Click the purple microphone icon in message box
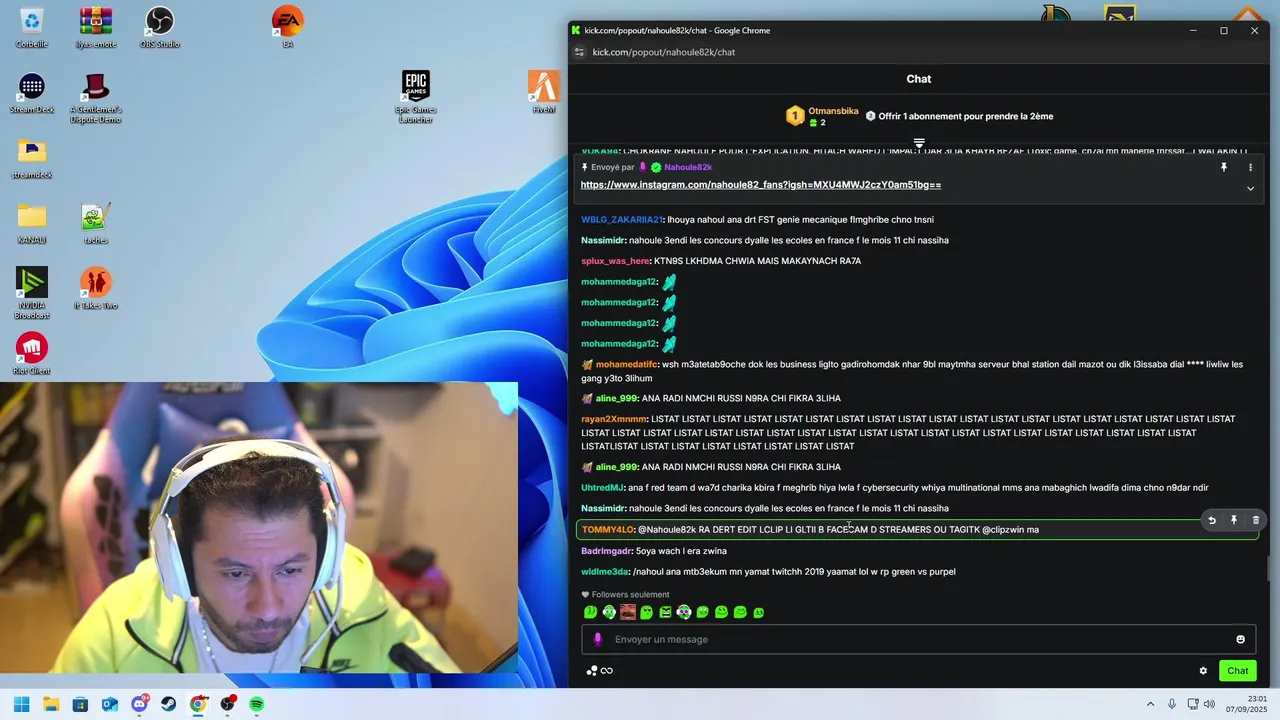Viewport: 1280px width, 720px height. coord(598,640)
